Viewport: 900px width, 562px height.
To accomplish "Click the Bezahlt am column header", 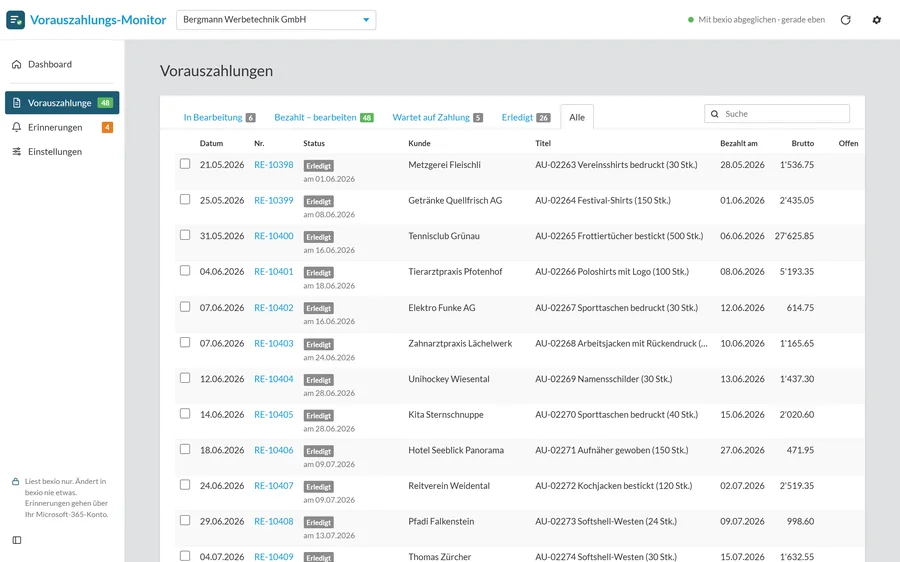I will (739, 144).
